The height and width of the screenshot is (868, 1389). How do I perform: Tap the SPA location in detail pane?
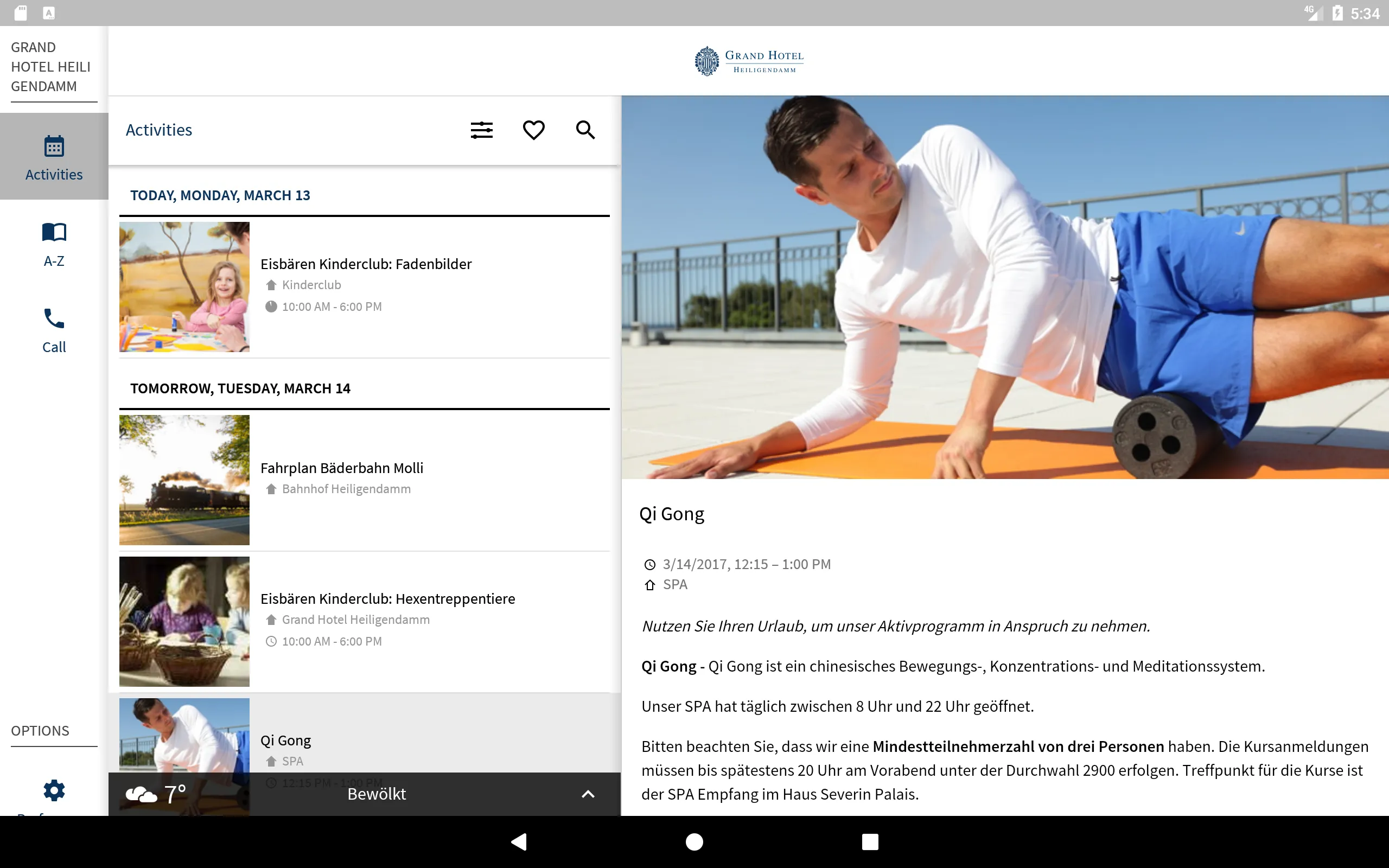(x=675, y=584)
